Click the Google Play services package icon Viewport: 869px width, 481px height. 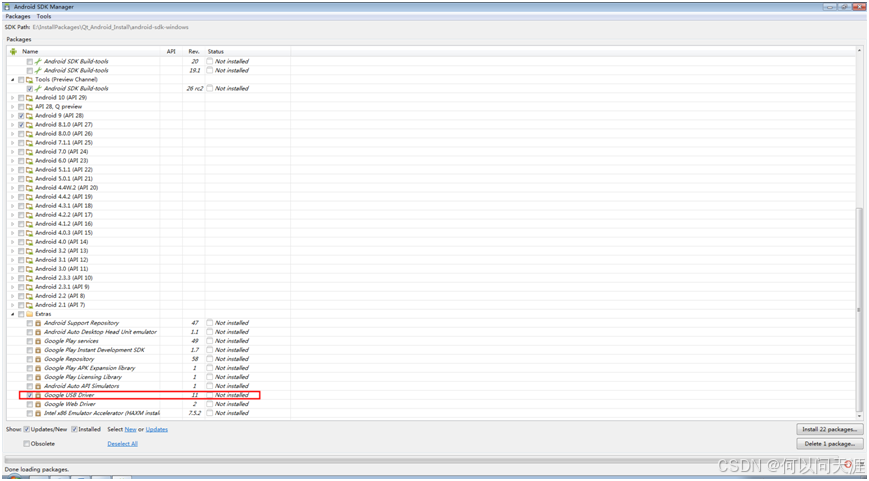coord(38,341)
